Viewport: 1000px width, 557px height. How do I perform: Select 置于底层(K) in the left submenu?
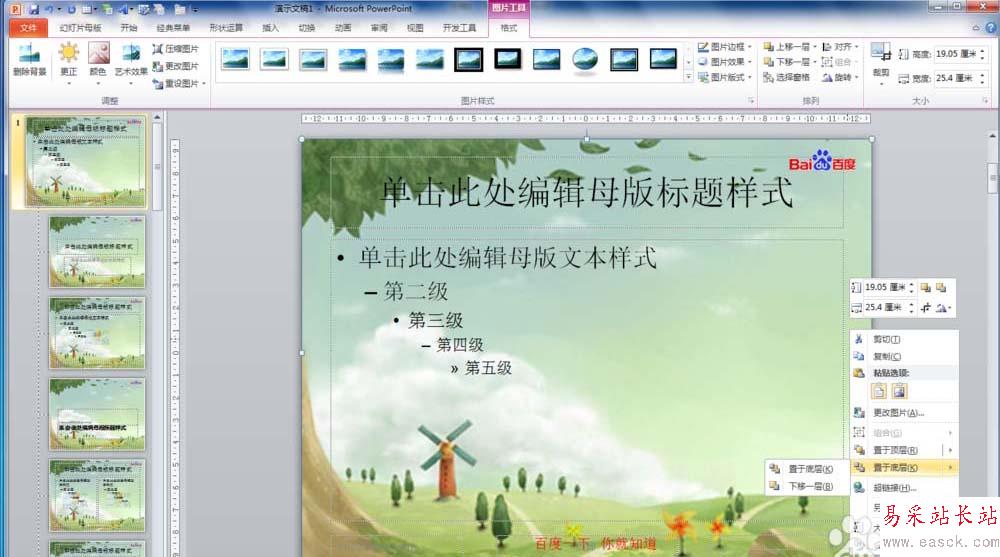(807, 469)
